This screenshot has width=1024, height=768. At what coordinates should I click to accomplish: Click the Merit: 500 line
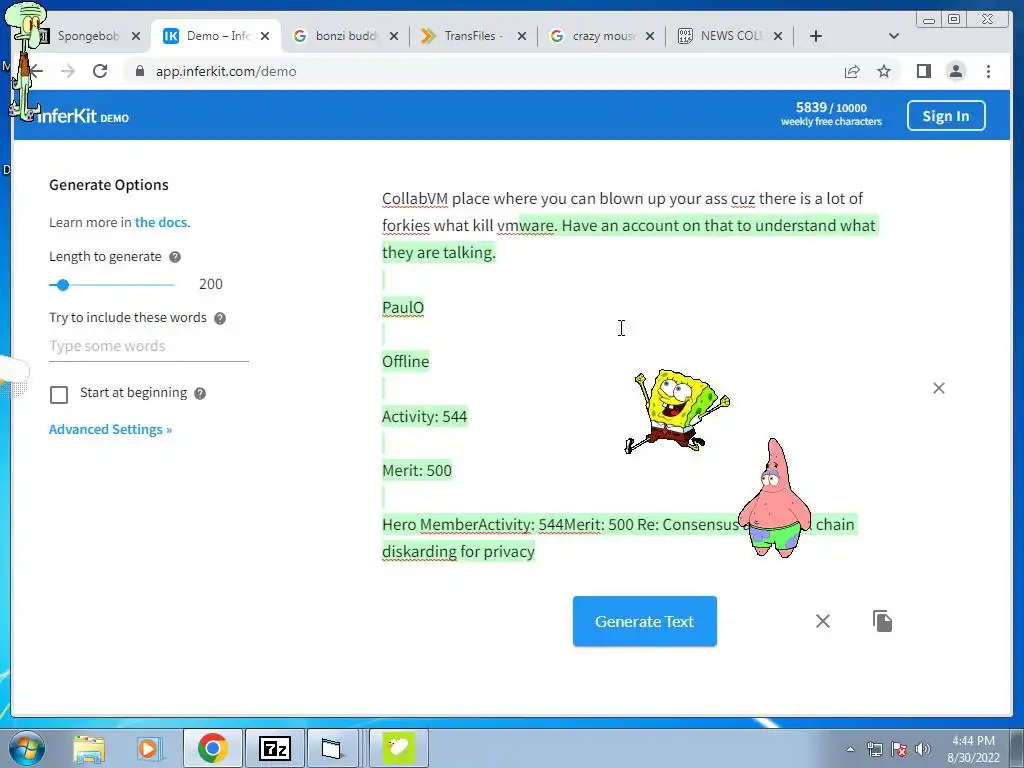coord(417,470)
